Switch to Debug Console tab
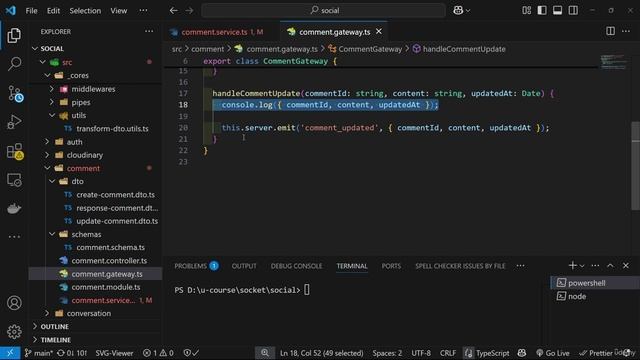Screen dimensions: 640x360 click(296, 266)
